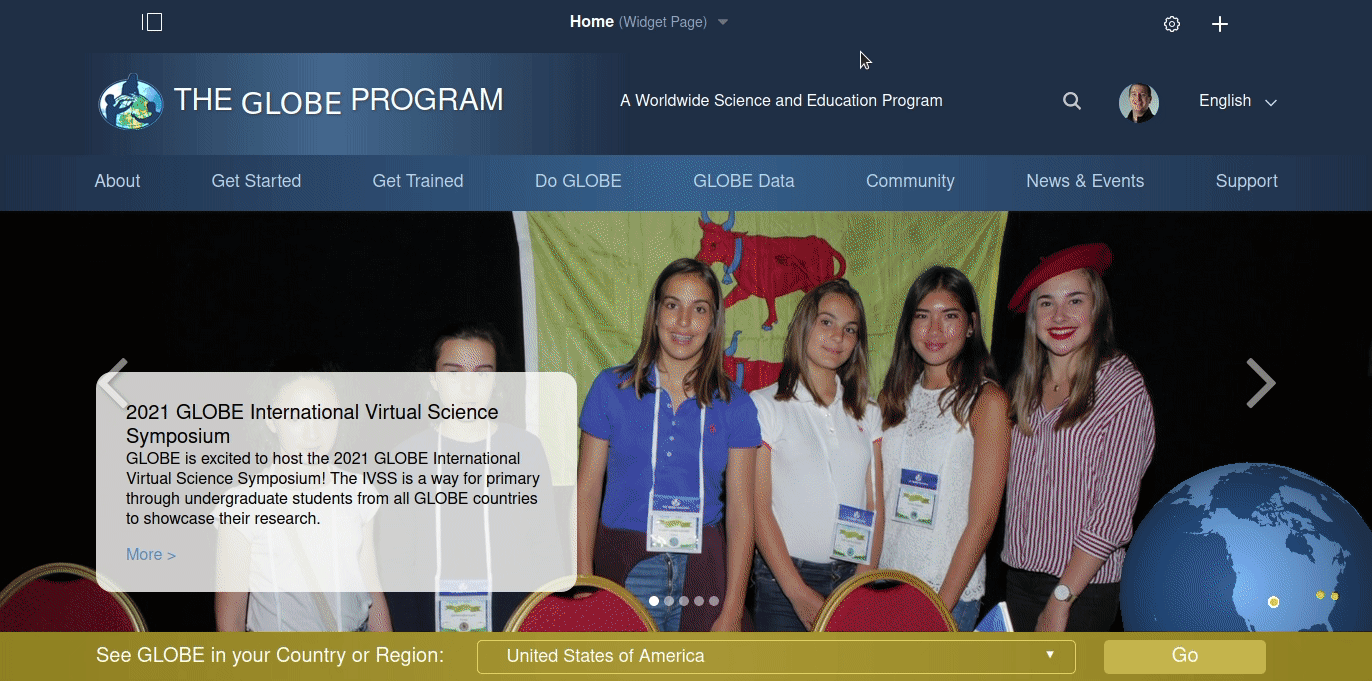Go to previous carousel slide arrow
This screenshot has width=1372, height=681.
(x=114, y=383)
